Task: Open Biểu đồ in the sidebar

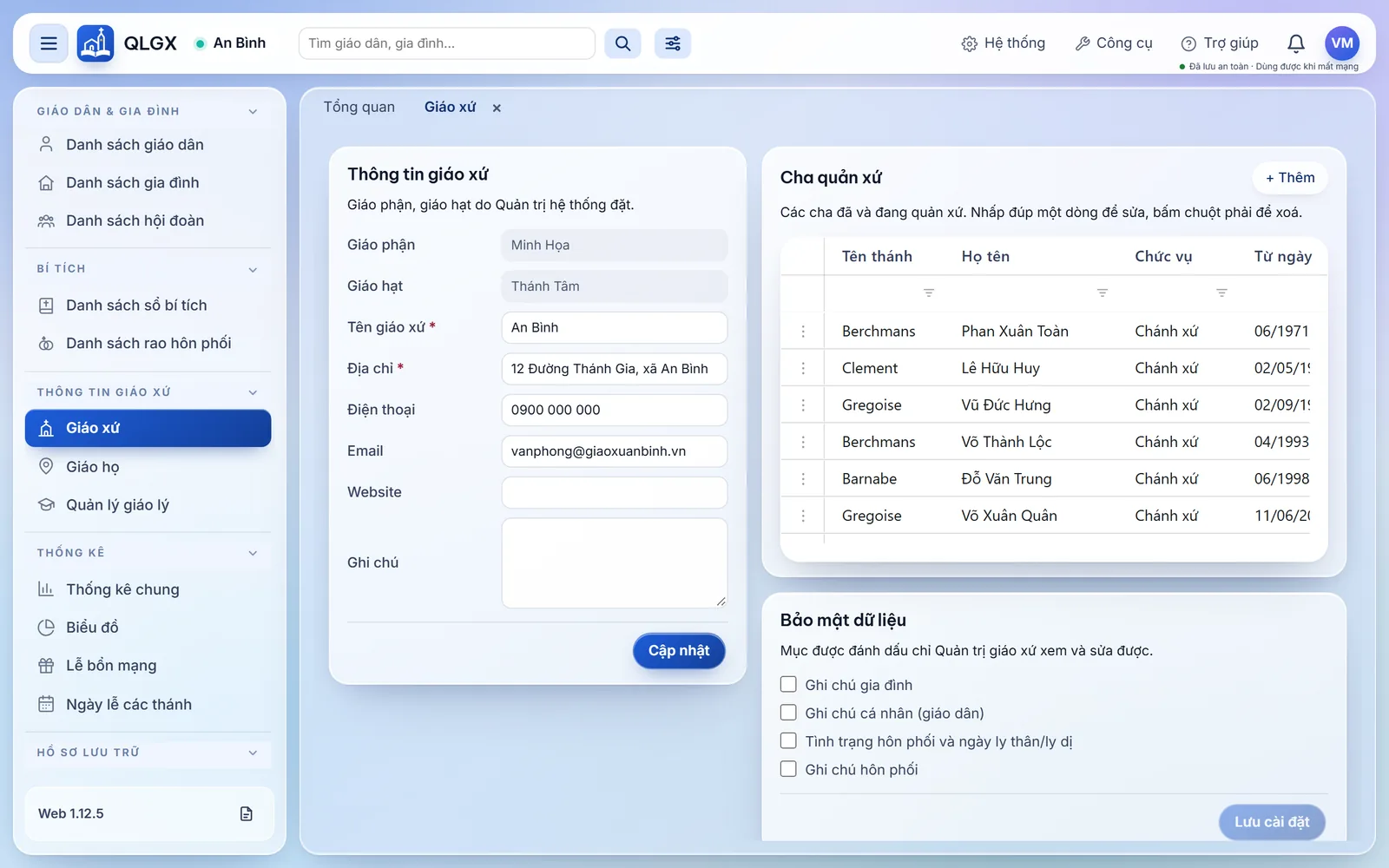Action: pyautogui.click(x=148, y=628)
